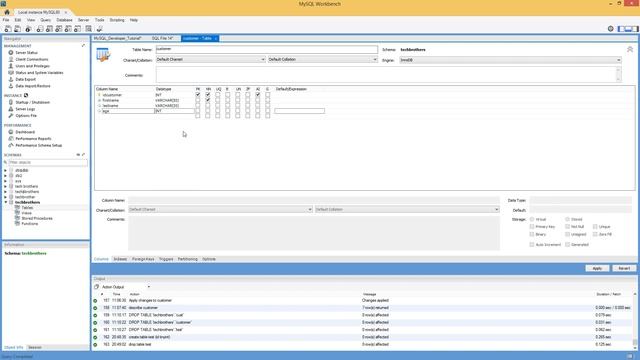Enable PK checkbox for lastname row
Image resolution: width=640 pixels, height=360 pixels.
coord(198,105)
